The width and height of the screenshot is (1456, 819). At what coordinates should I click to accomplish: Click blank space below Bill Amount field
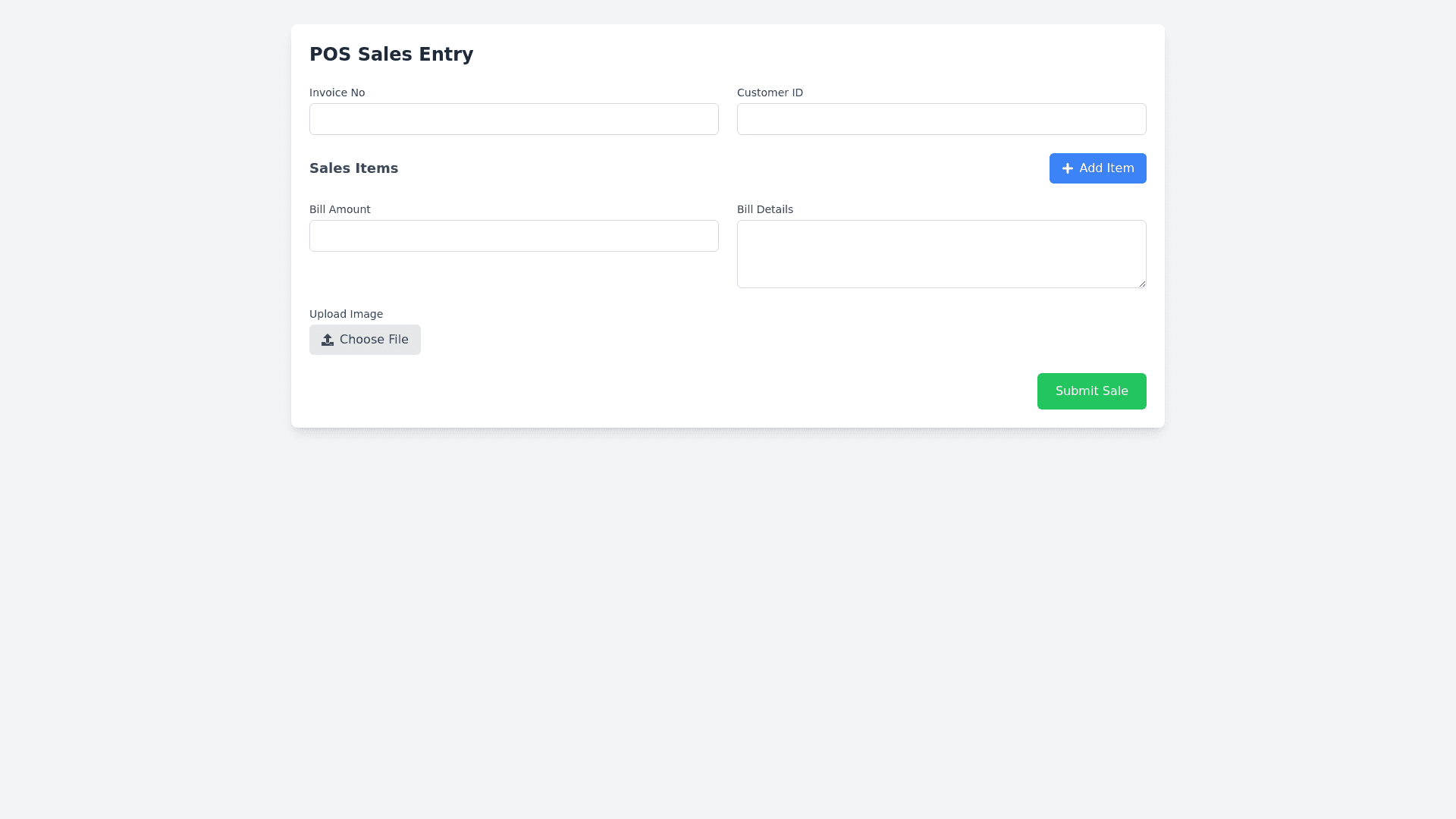[x=513, y=275]
